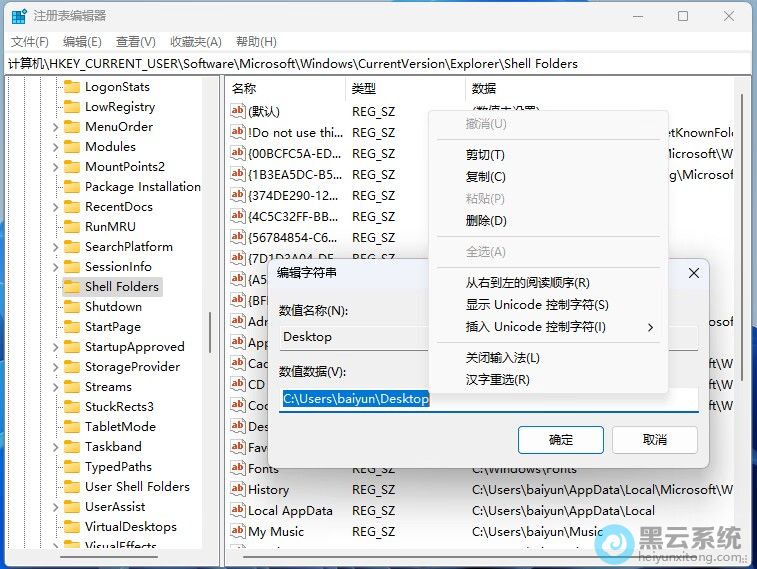Image resolution: width=757 pixels, height=569 pixels.
Task: Click the Shell Folders folder icon in tree
Action: (x=71, y=287)
